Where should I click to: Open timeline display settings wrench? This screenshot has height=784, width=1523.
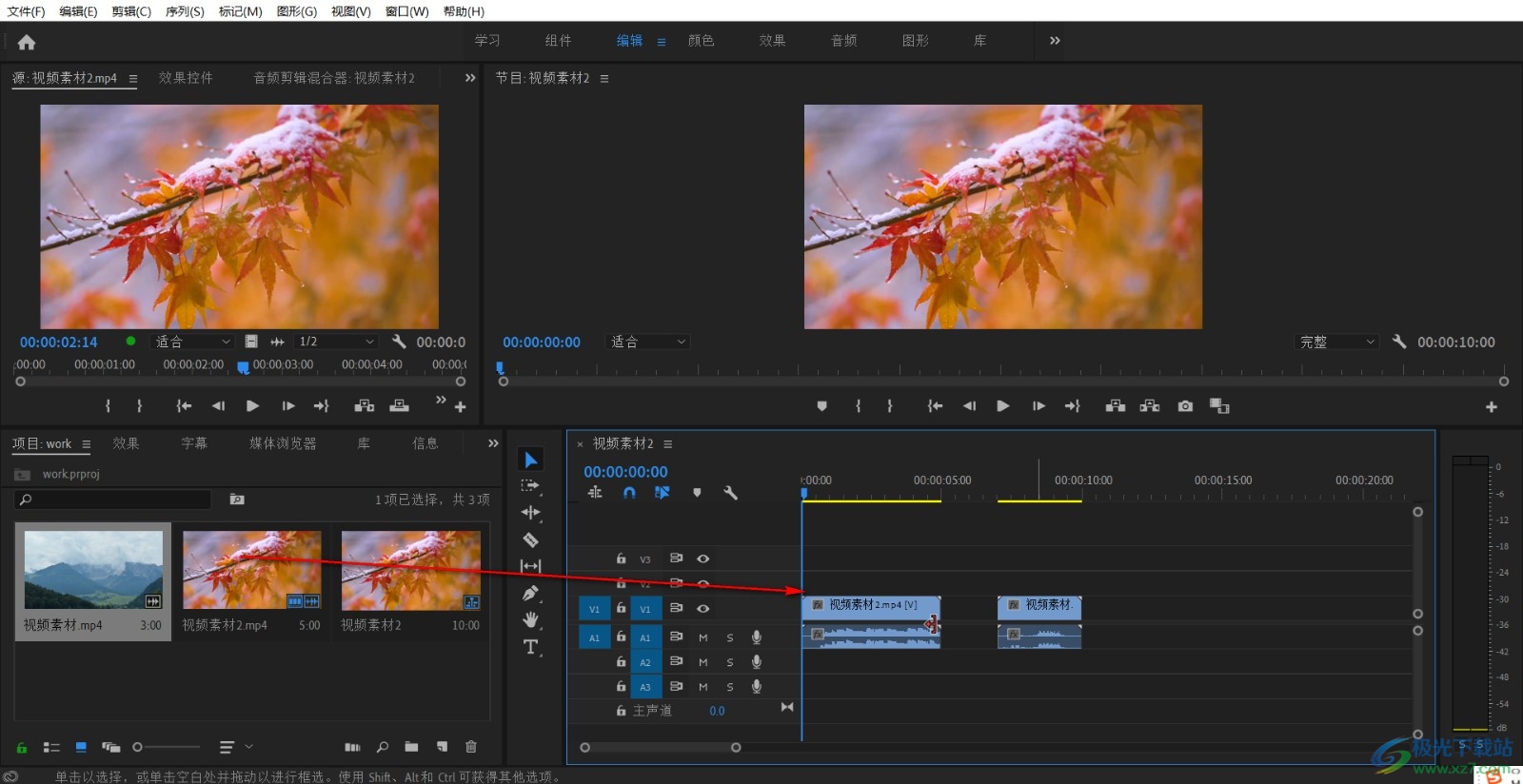click(x=730, y=493)
